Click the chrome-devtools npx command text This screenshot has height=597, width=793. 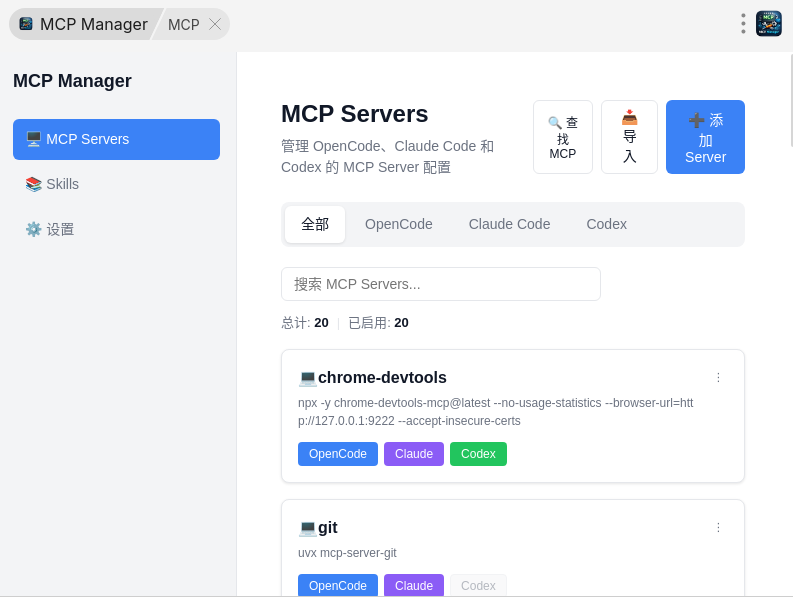coord(496,412)
